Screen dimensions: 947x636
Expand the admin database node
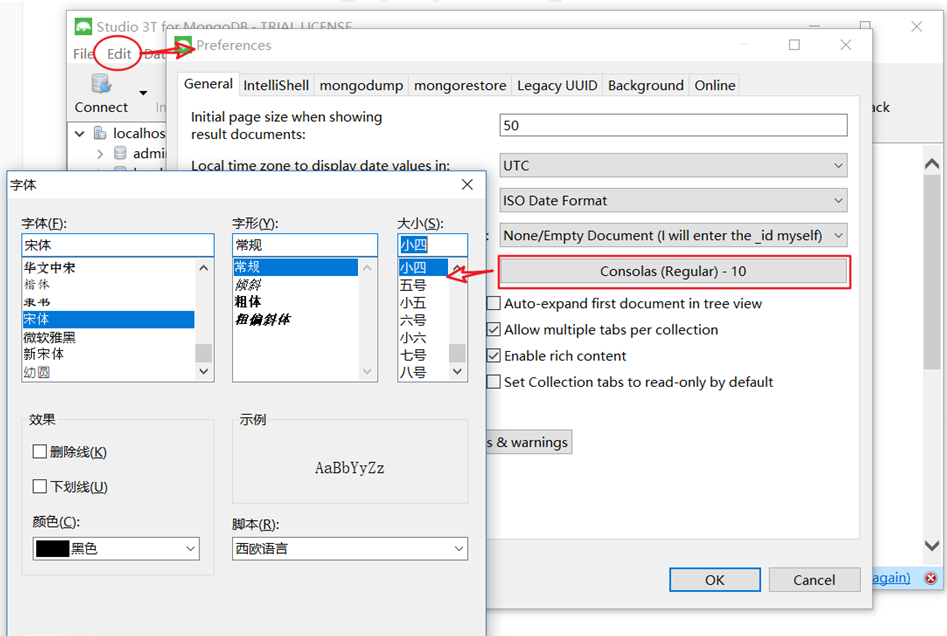[100, 154]
